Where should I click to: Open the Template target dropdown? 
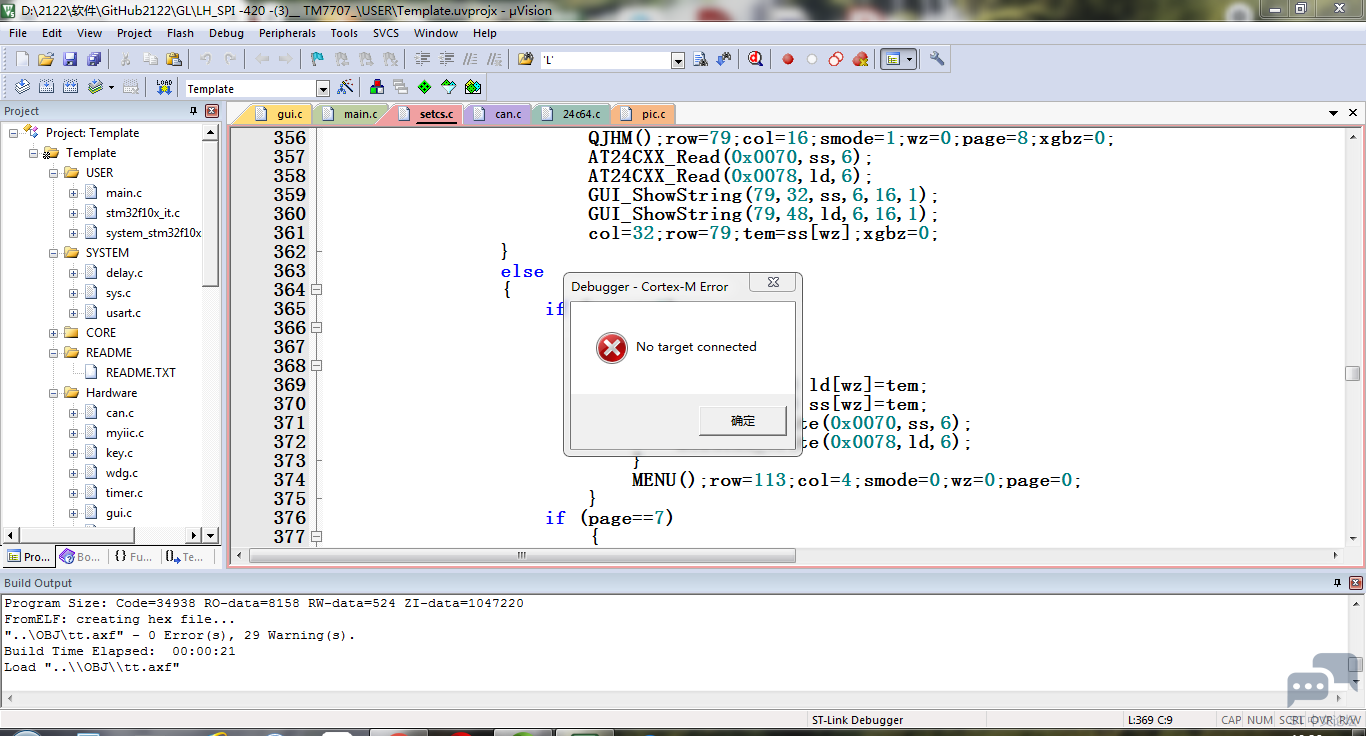coord(322,89)
